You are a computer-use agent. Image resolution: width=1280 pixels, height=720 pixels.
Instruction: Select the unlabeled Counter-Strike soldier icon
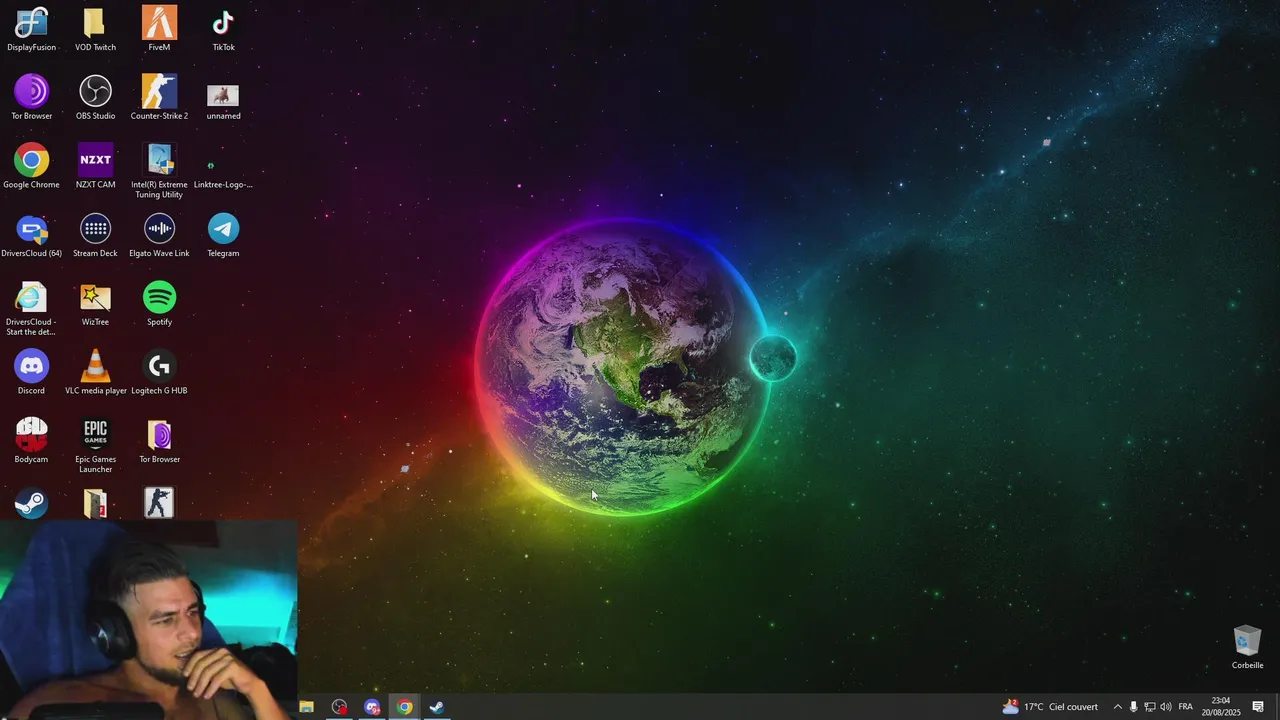159,503
